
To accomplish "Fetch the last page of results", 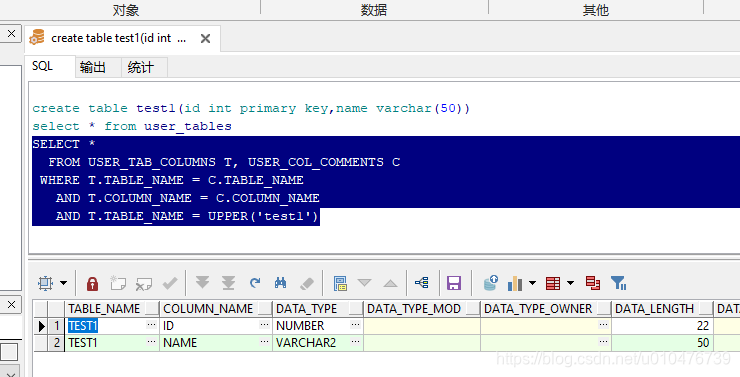I will pyautogui.click(x=228, y=283).
